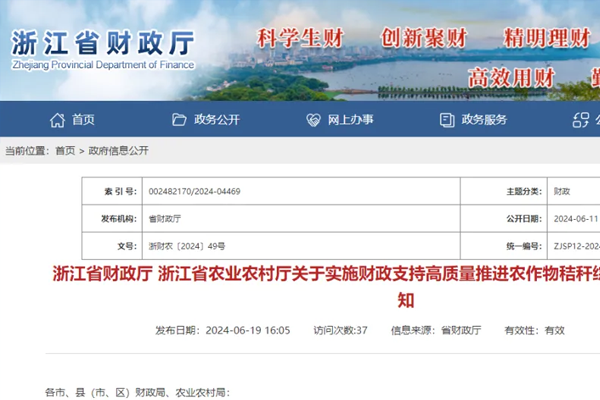This screenshot has width=600, height=400.
Task: Click 首页 in the breadcrumb path
Action: [x=65, y=151]
